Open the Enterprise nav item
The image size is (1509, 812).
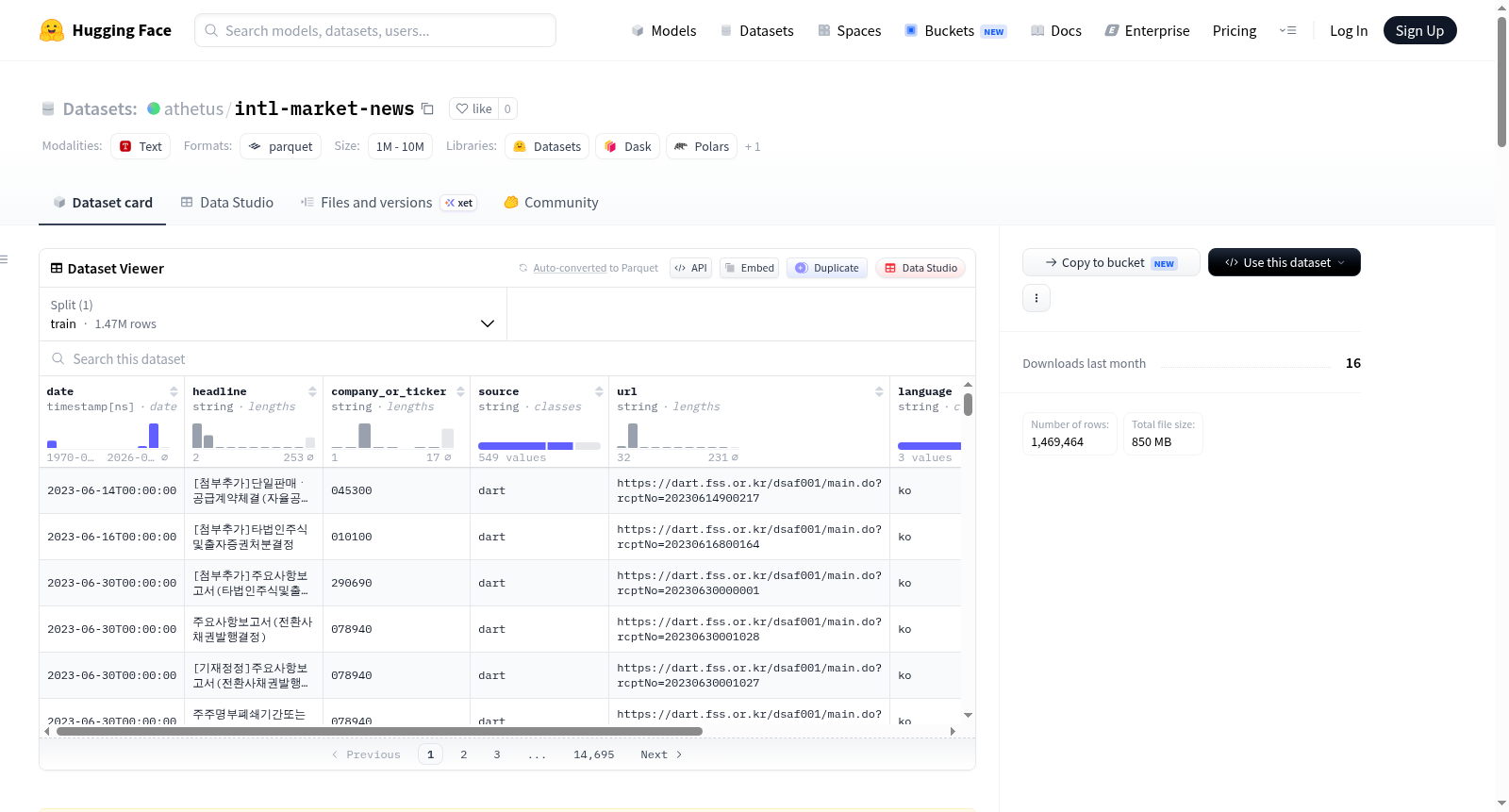[1147, 30]
